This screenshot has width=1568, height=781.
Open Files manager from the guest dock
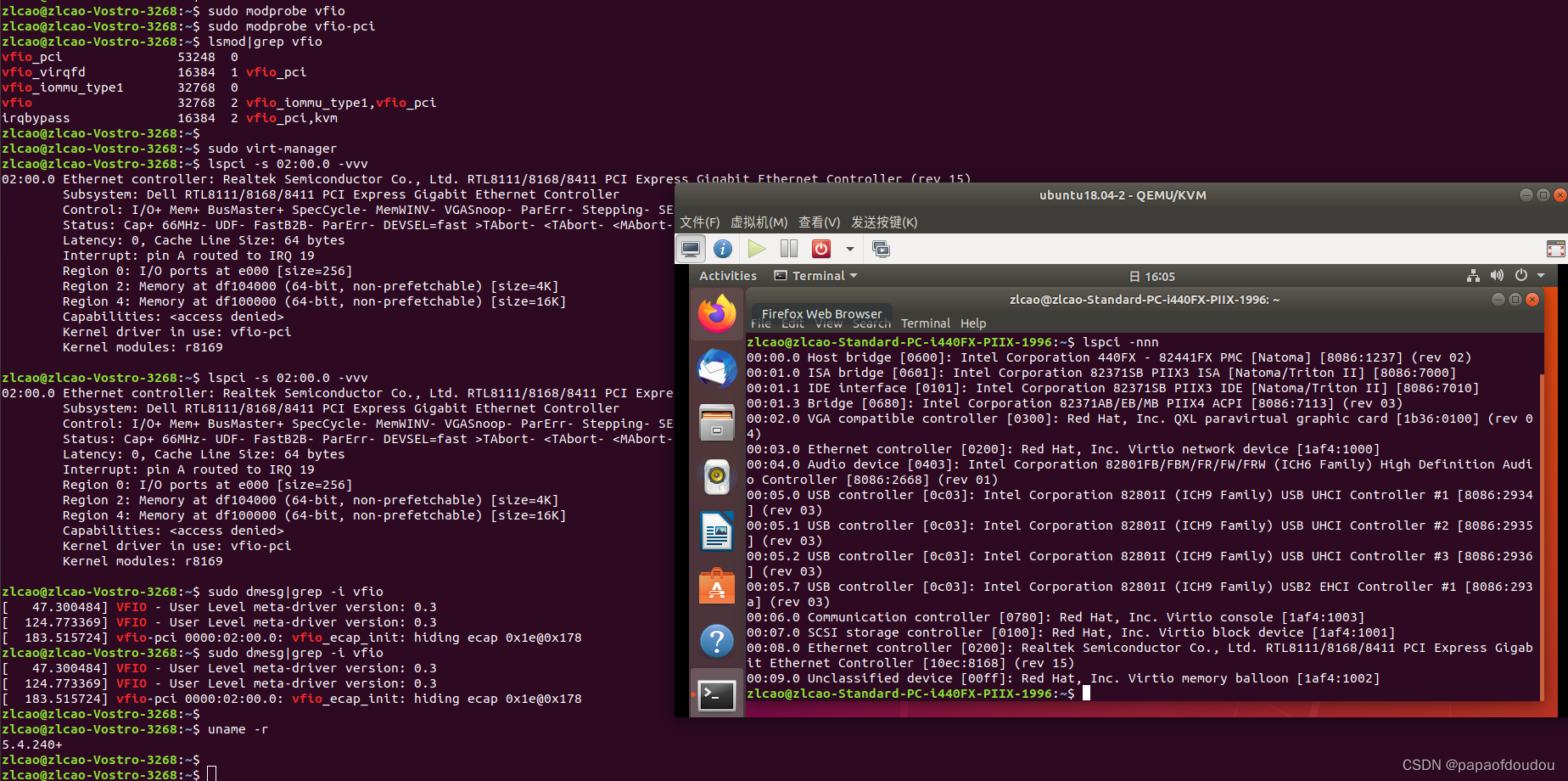tap(717, 422)
